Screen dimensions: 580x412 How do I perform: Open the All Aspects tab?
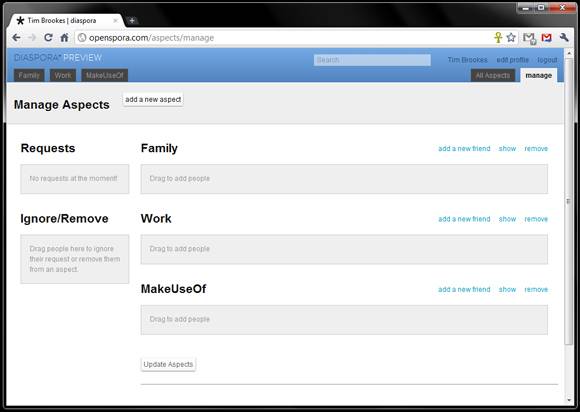click(x=493, y=75)
